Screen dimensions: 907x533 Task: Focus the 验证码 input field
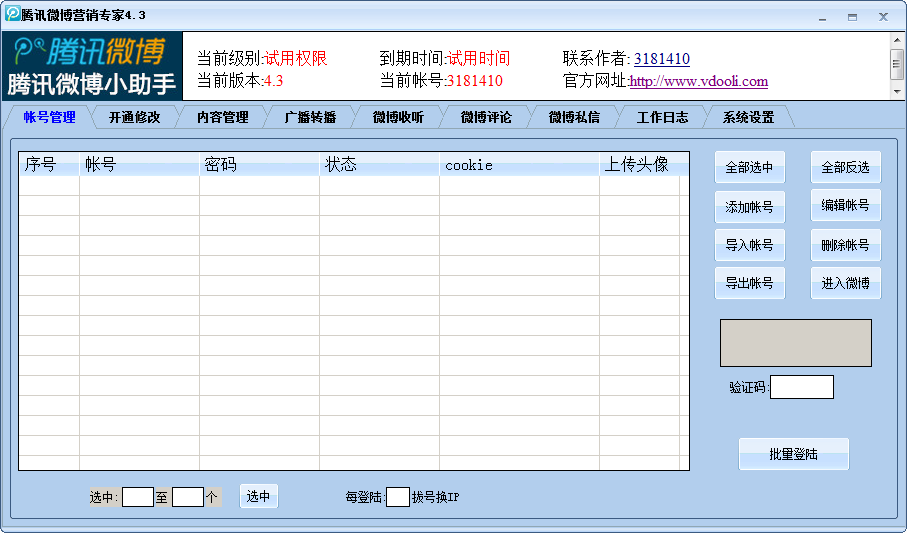(x=802, y=387)
